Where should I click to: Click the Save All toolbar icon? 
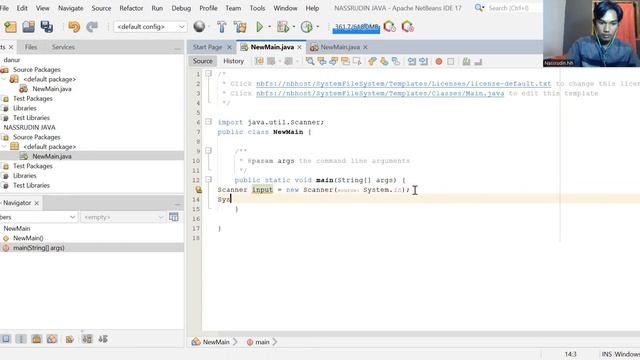tap(47, 27)
